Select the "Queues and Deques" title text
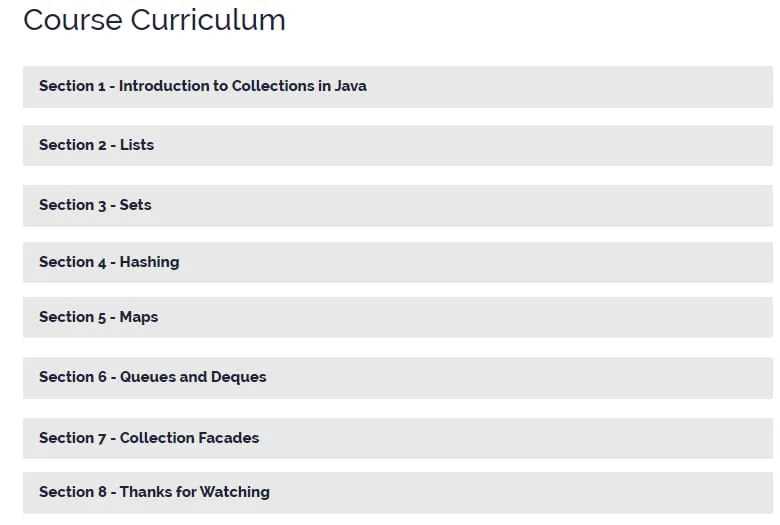This screenshot has width=780, height=525. 193,377
